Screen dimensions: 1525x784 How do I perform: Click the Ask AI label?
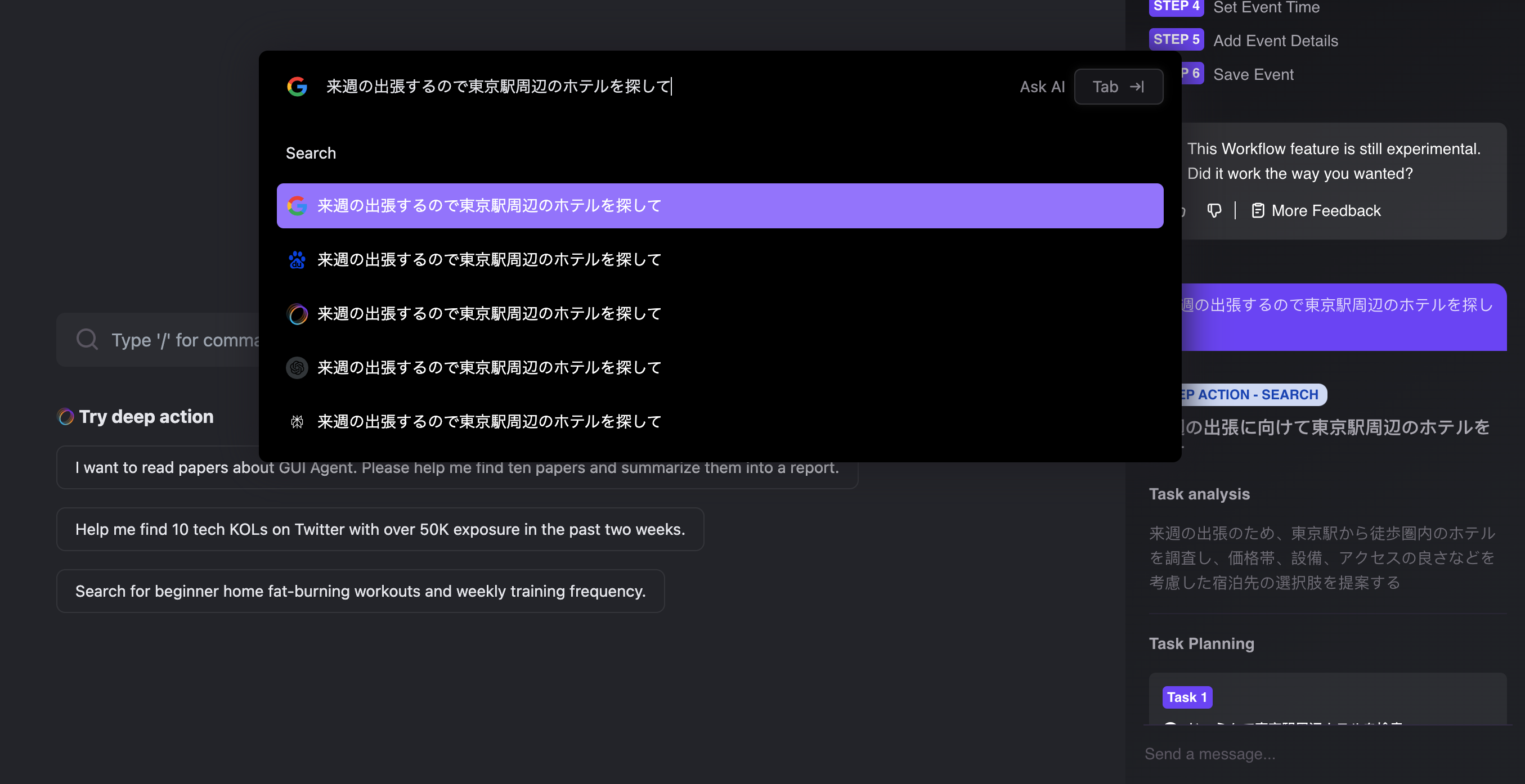coord(1042,87)
